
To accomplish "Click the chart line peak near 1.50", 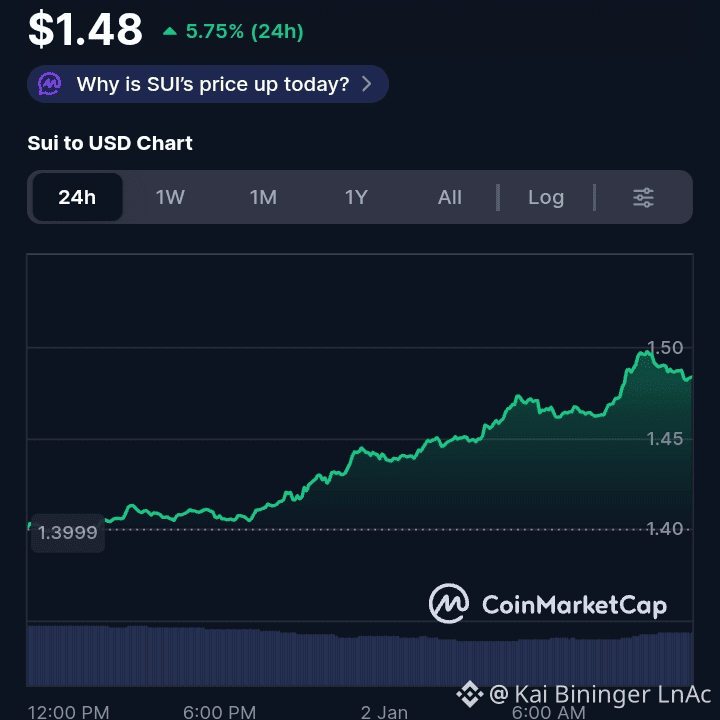I will point(645,353).
